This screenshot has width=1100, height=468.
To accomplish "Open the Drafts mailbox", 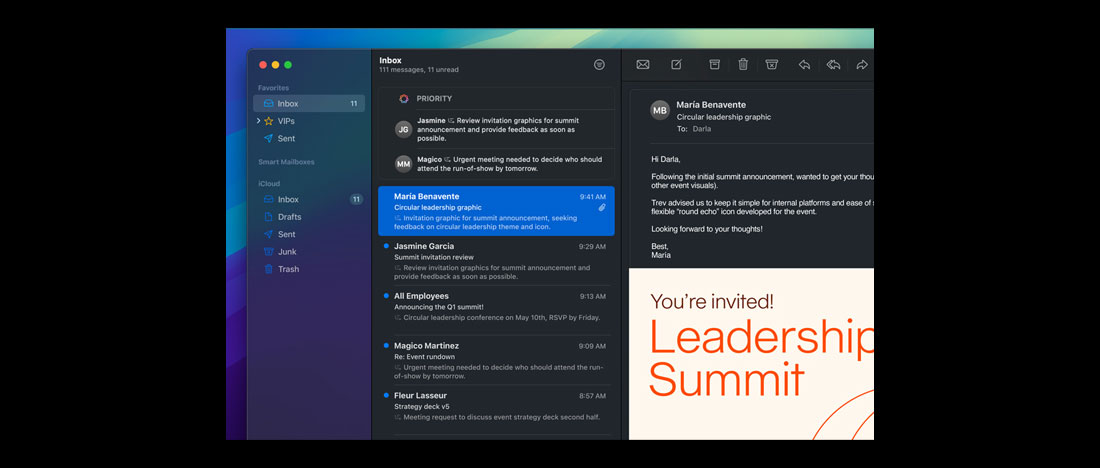I will (x=289, y=217).
